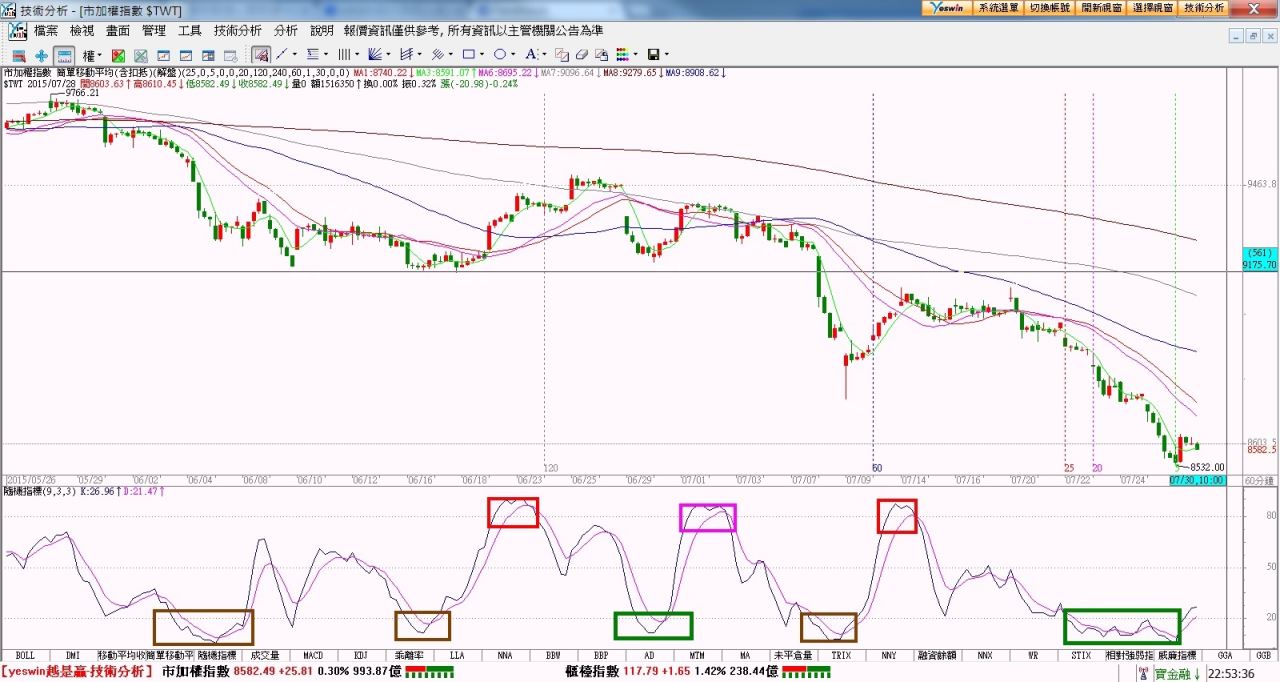Switch to the MACD indicator tab
This screenshot has width=1280, height=682.
pos(313,655)
